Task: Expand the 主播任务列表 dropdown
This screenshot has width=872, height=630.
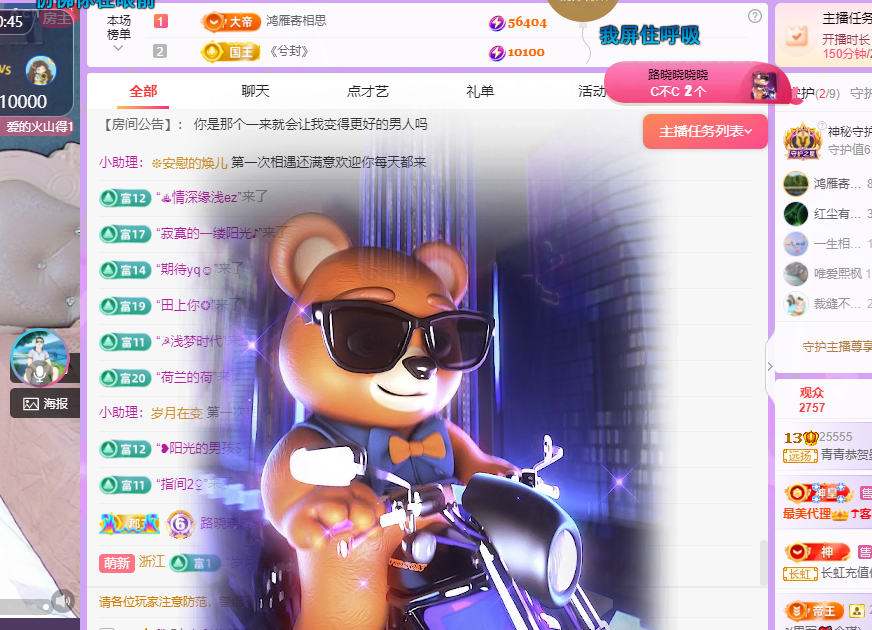Action: coord(705,131)
